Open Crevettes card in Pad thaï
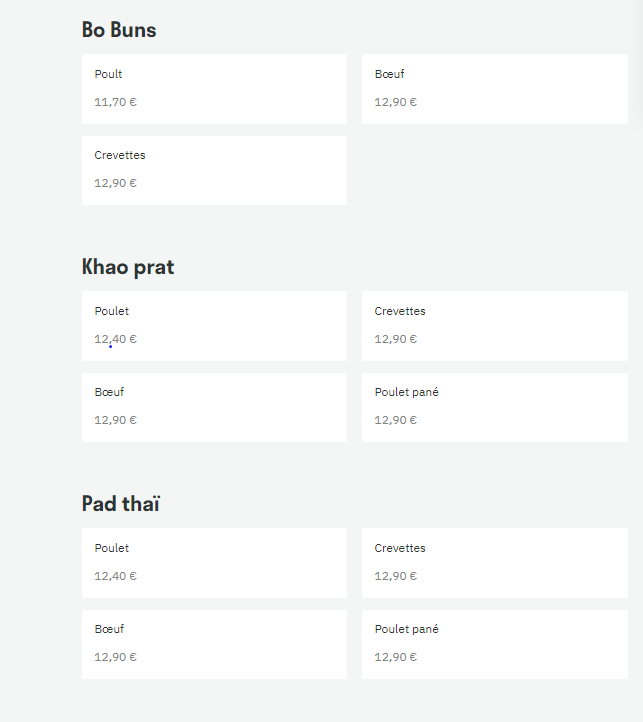The image size is (643, 722). click(x=495, y=563)
